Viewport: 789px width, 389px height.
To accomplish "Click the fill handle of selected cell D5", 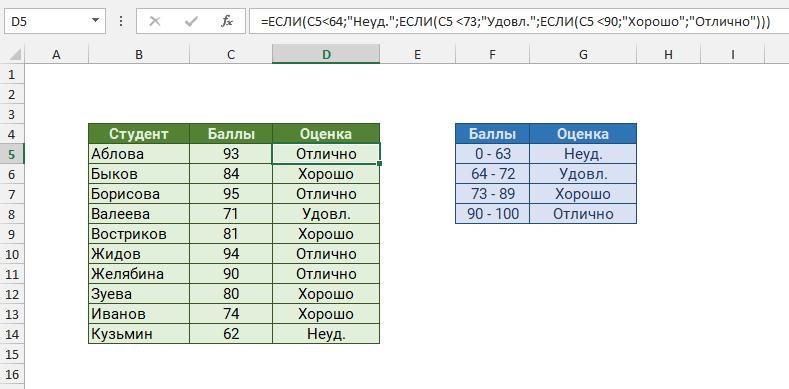I will pos(379,164).
